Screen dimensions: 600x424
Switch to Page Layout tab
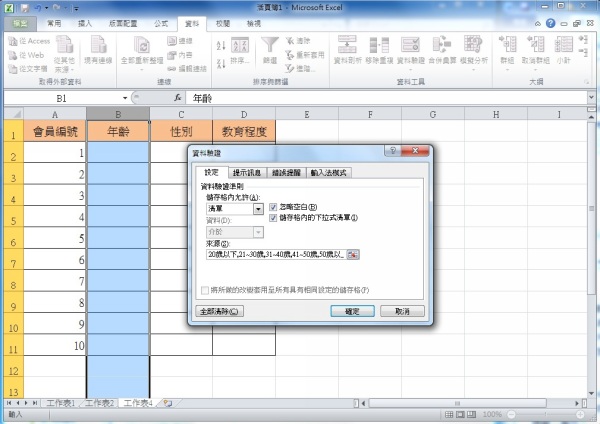coord(123,24)
